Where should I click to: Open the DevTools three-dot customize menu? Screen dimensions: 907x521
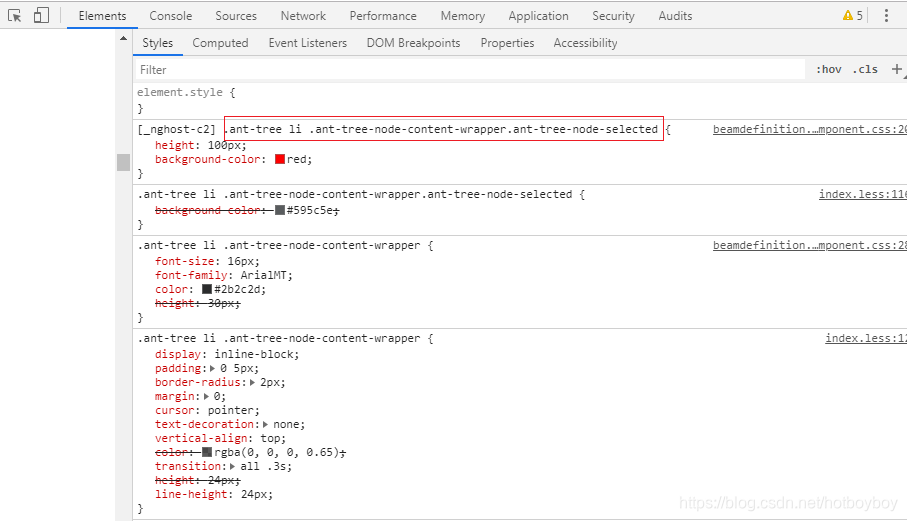886,16
